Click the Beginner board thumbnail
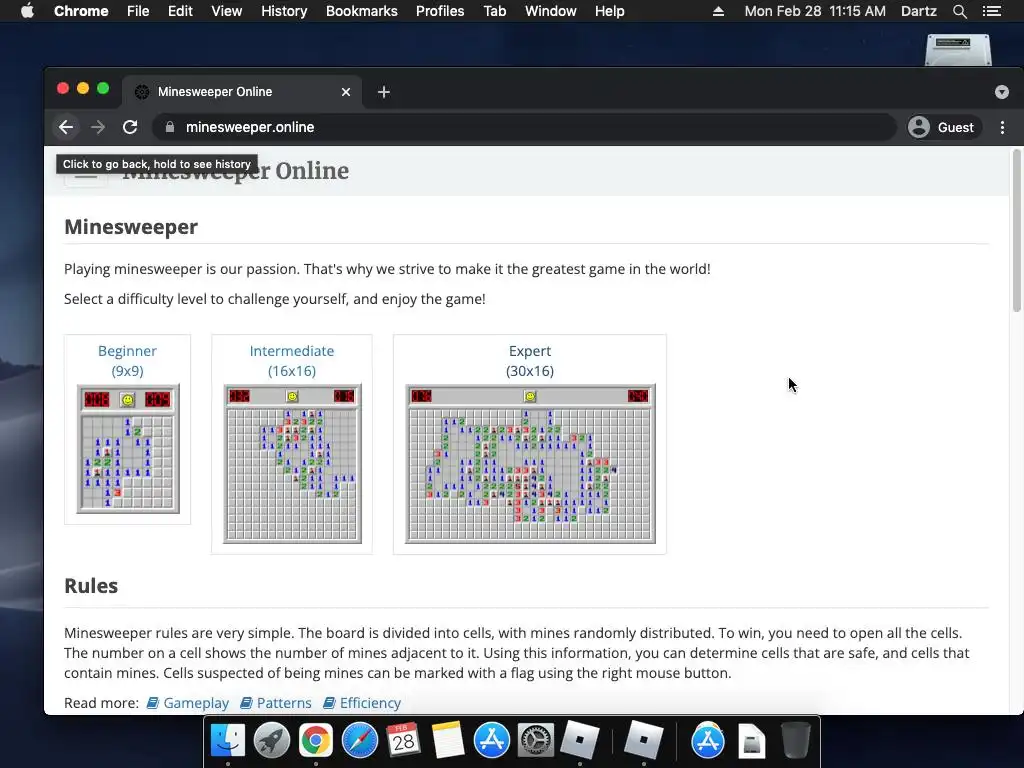This screenshot has width=1024, height=768. pos(128,449)
